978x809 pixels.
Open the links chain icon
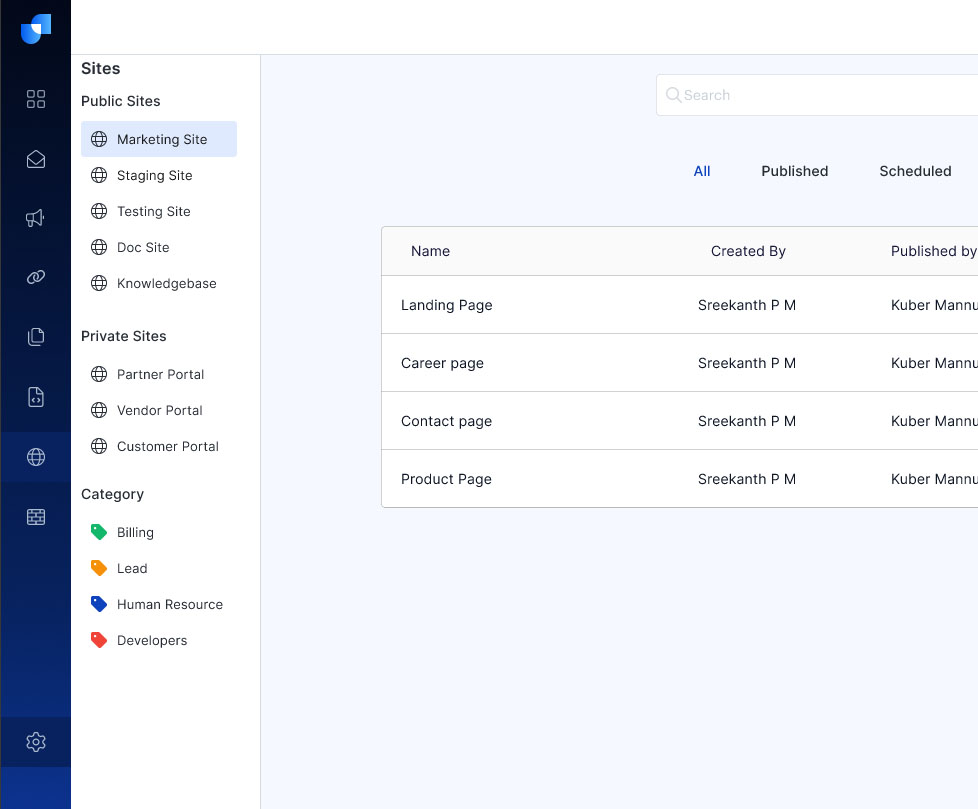pyautogui.click(x=36, y=277)
